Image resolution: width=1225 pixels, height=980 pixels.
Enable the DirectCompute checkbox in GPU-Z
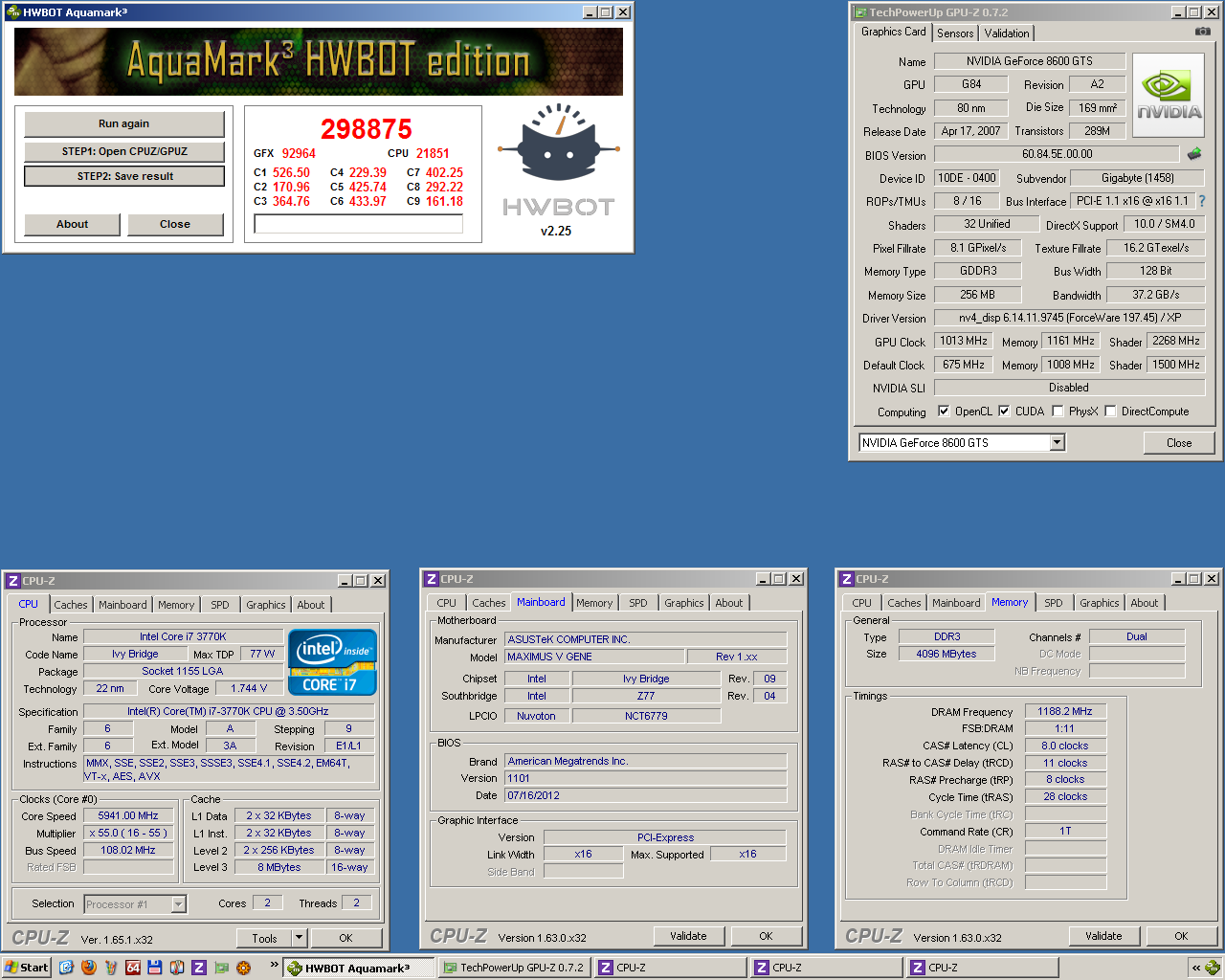(x=1110, y=412)
